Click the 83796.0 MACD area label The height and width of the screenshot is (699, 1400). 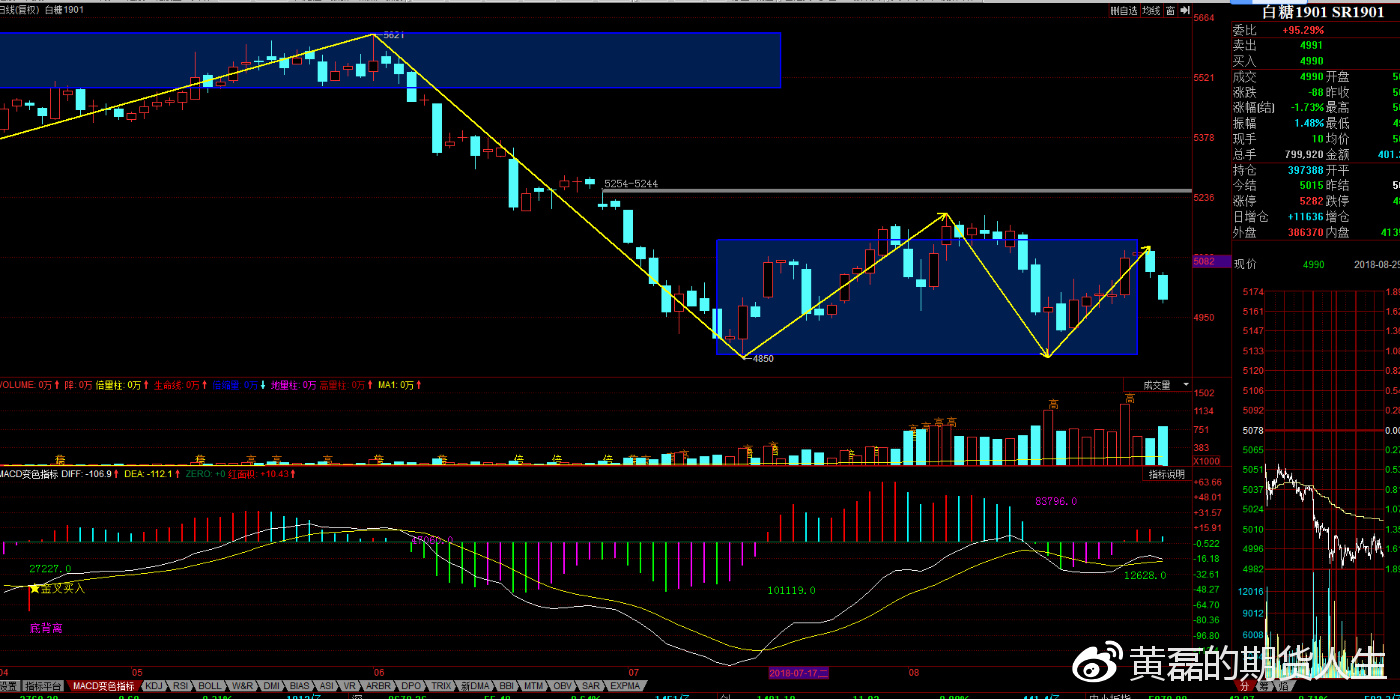pyautogui.click(x=1056, y=502)
